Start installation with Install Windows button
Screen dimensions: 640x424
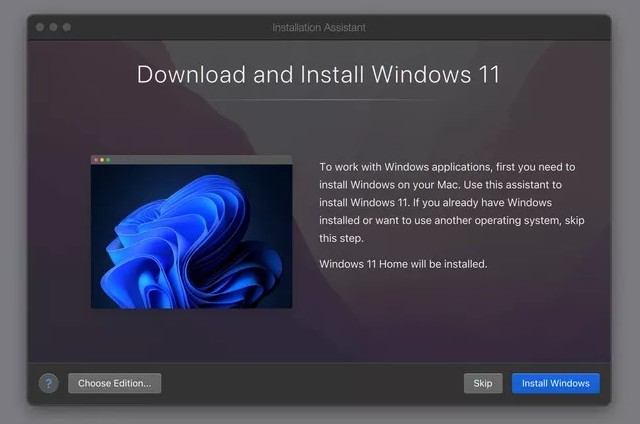pyautogui.click(x=555, y=383)
